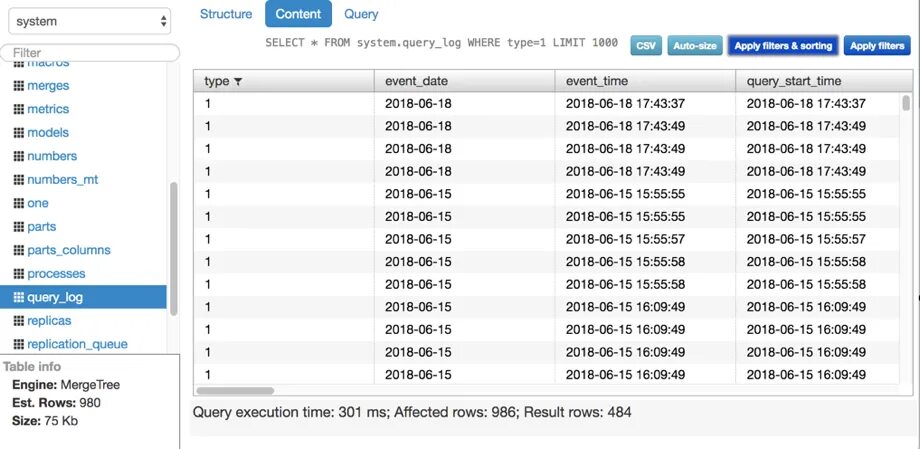This screenshot has width=920, height=449.
Task: Click the query execution time status line
Action: coord(412,413)
